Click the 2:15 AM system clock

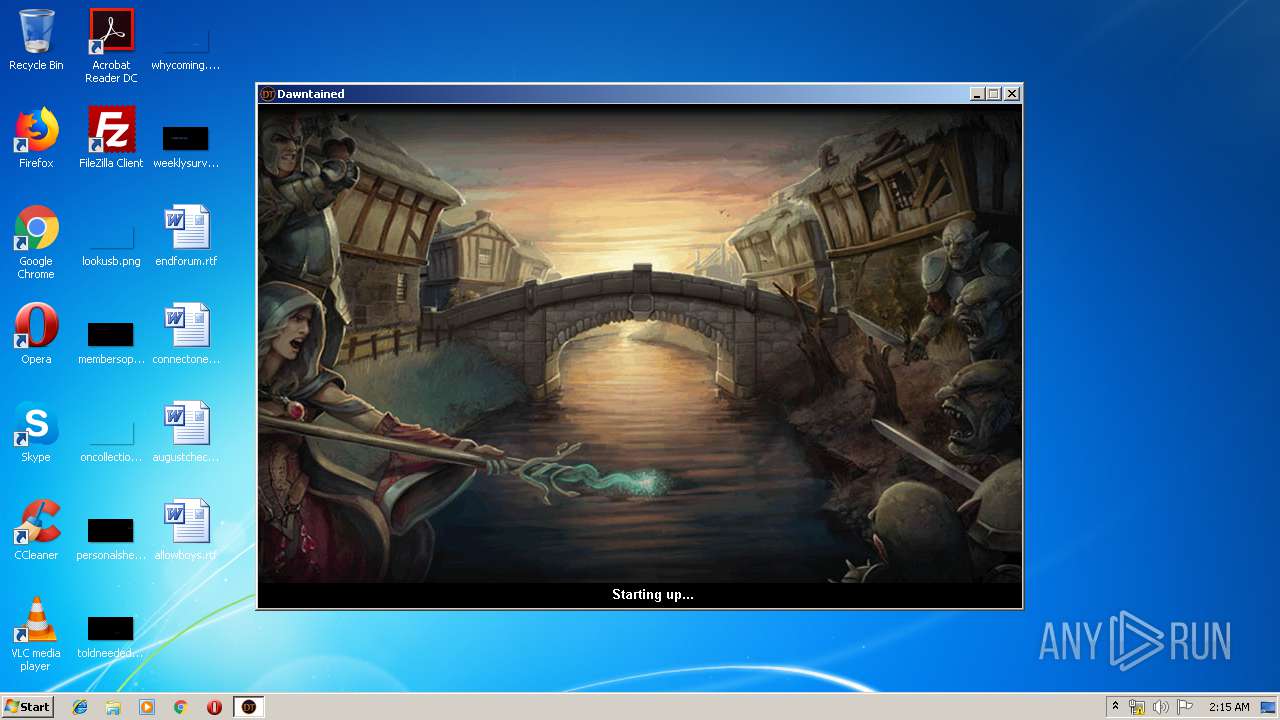coord(1229,707)
